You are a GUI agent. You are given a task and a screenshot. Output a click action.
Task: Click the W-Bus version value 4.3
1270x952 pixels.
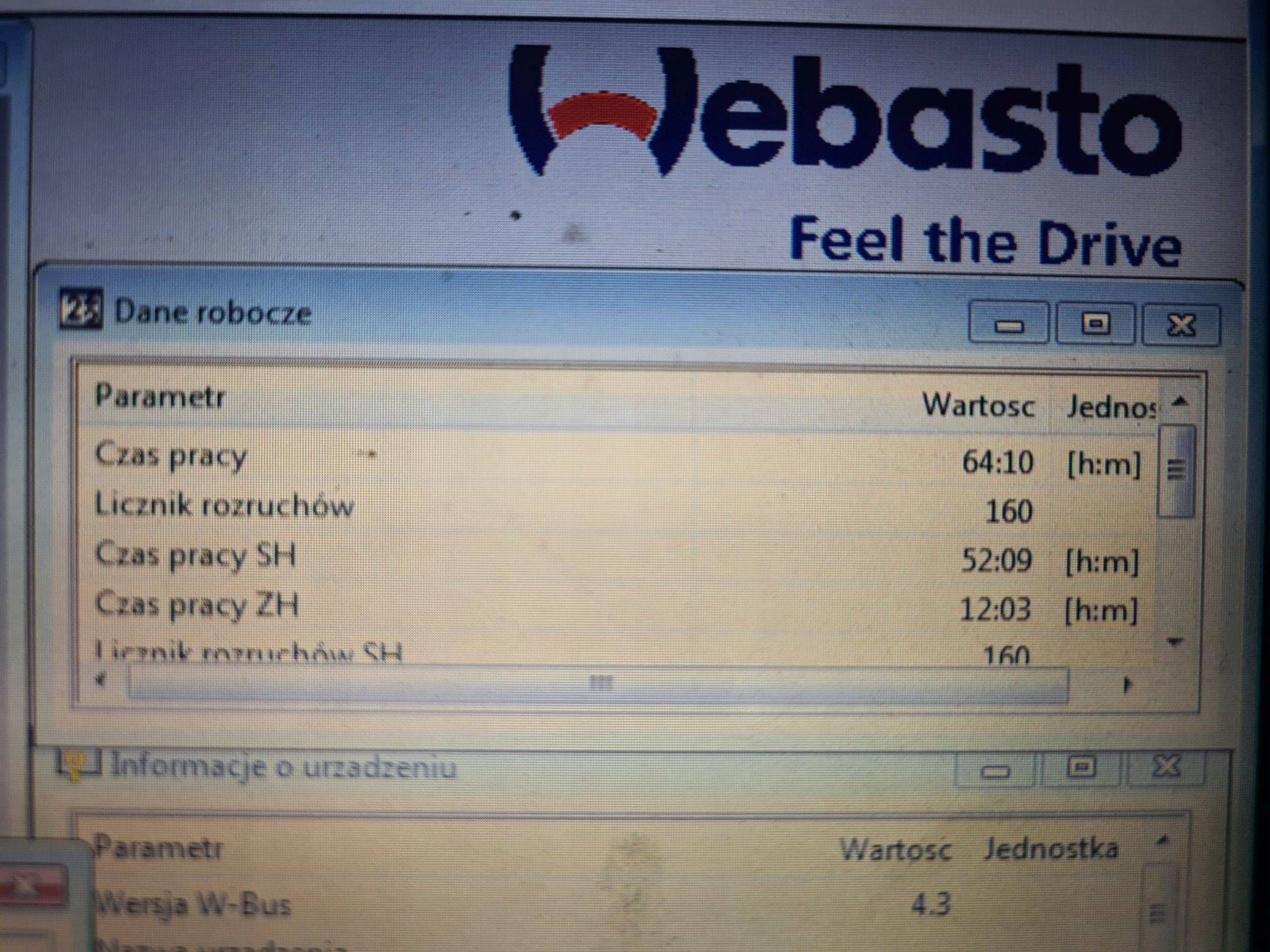930,905
